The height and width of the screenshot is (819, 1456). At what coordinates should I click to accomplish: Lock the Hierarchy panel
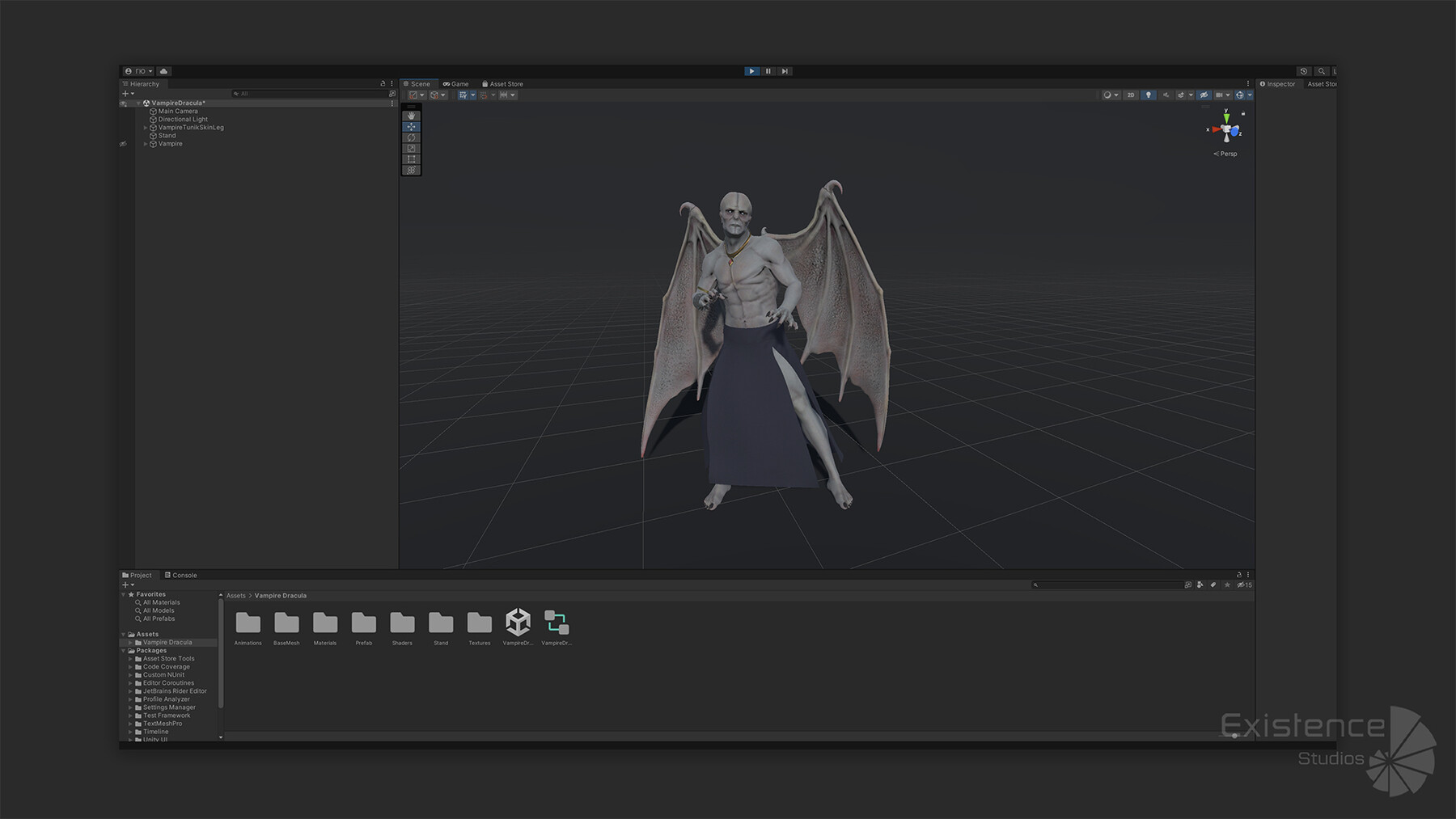tap(383, 83)
